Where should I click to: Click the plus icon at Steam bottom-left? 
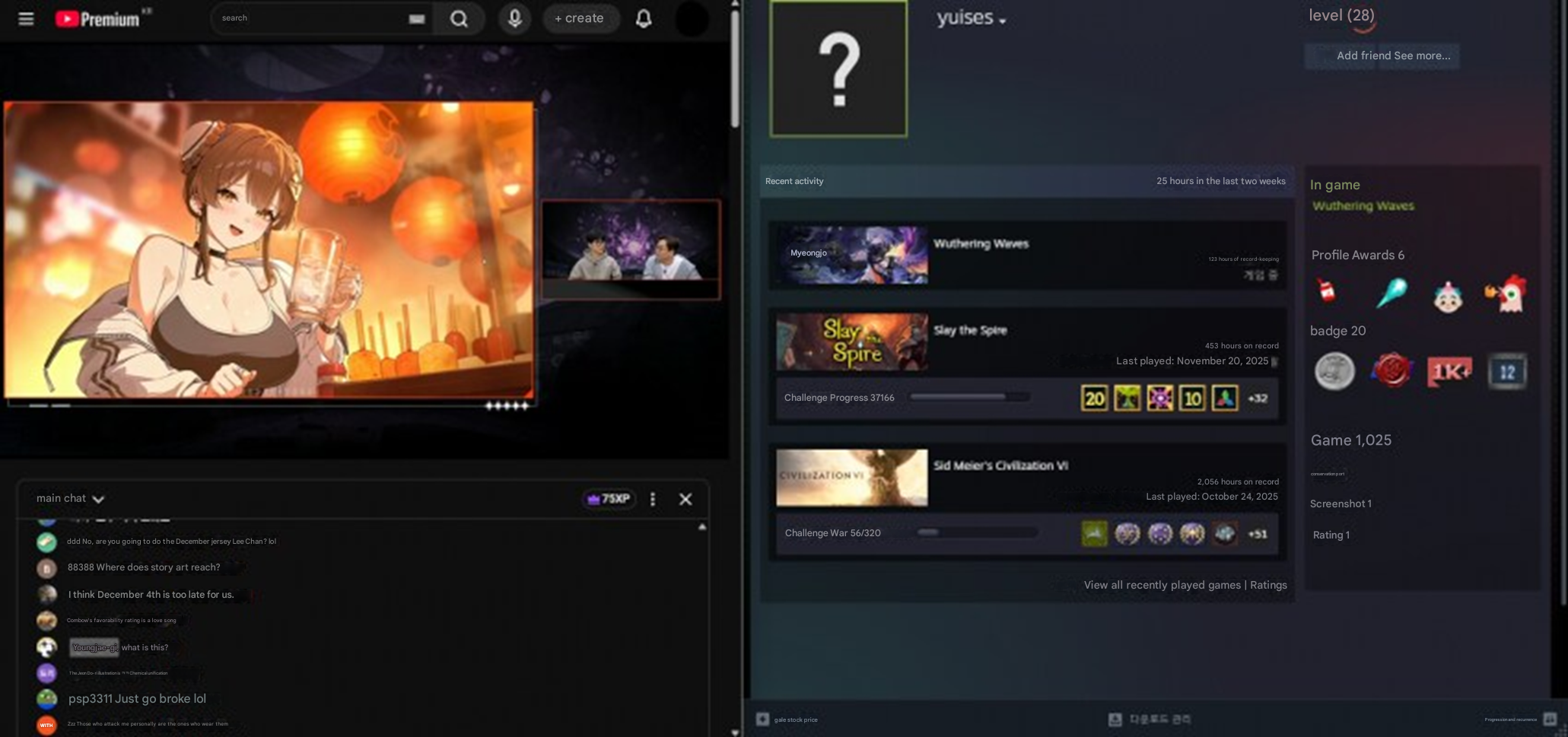762,719
